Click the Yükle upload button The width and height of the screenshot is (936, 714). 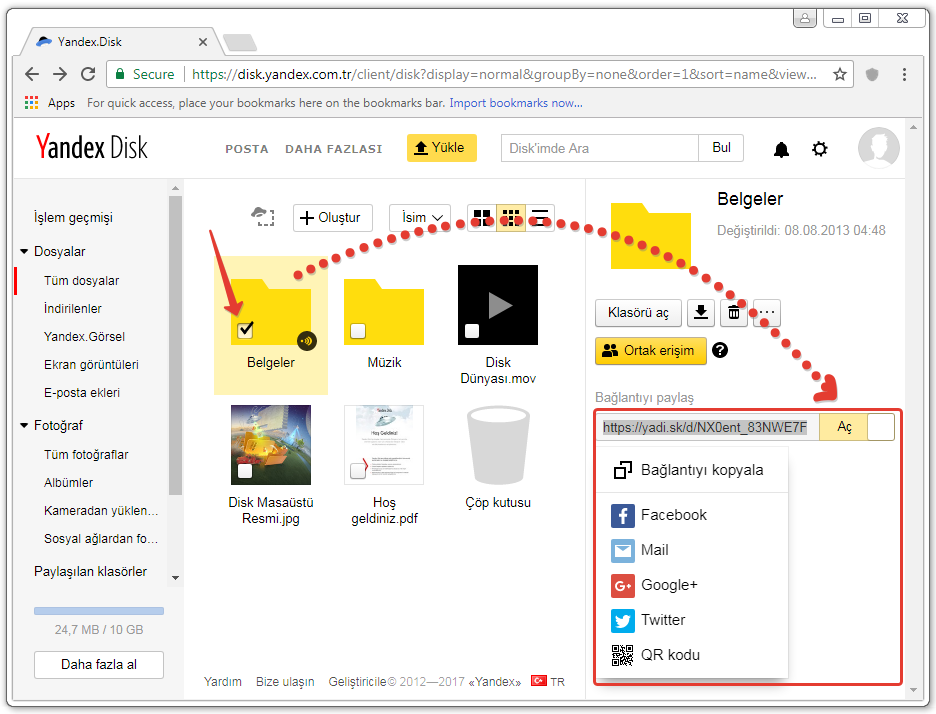441,148
